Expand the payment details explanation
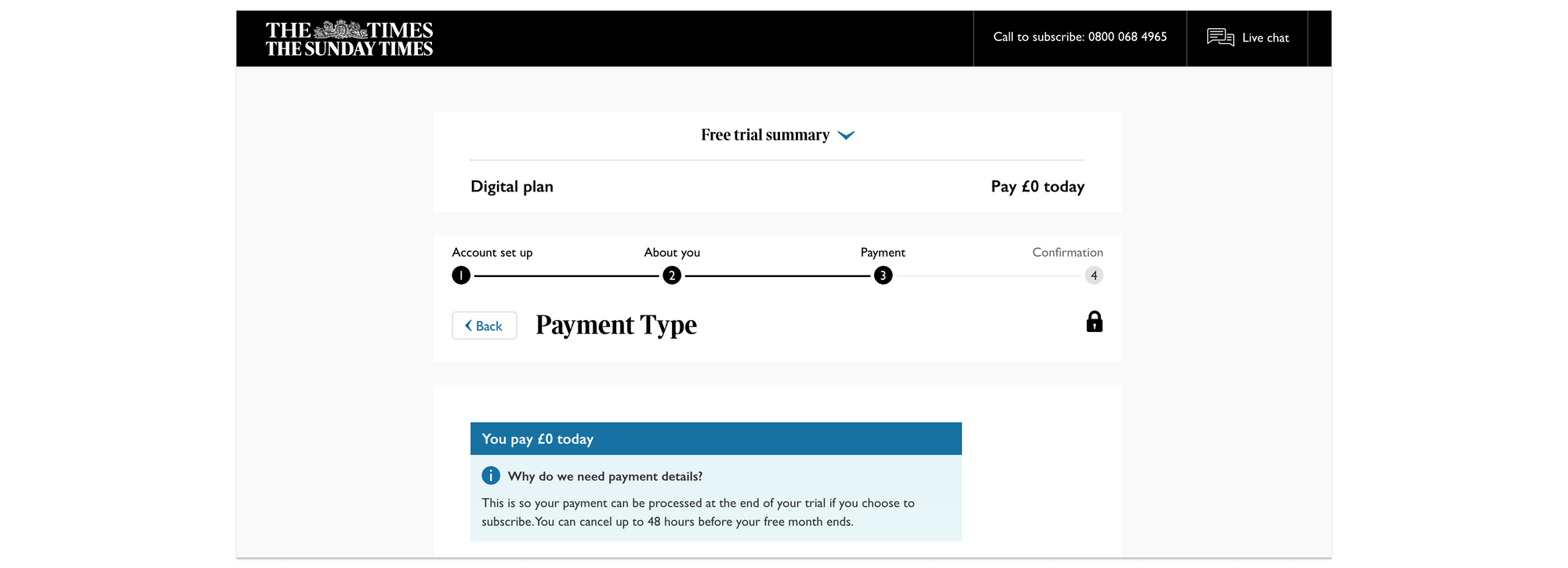 (x=605, y=476)
